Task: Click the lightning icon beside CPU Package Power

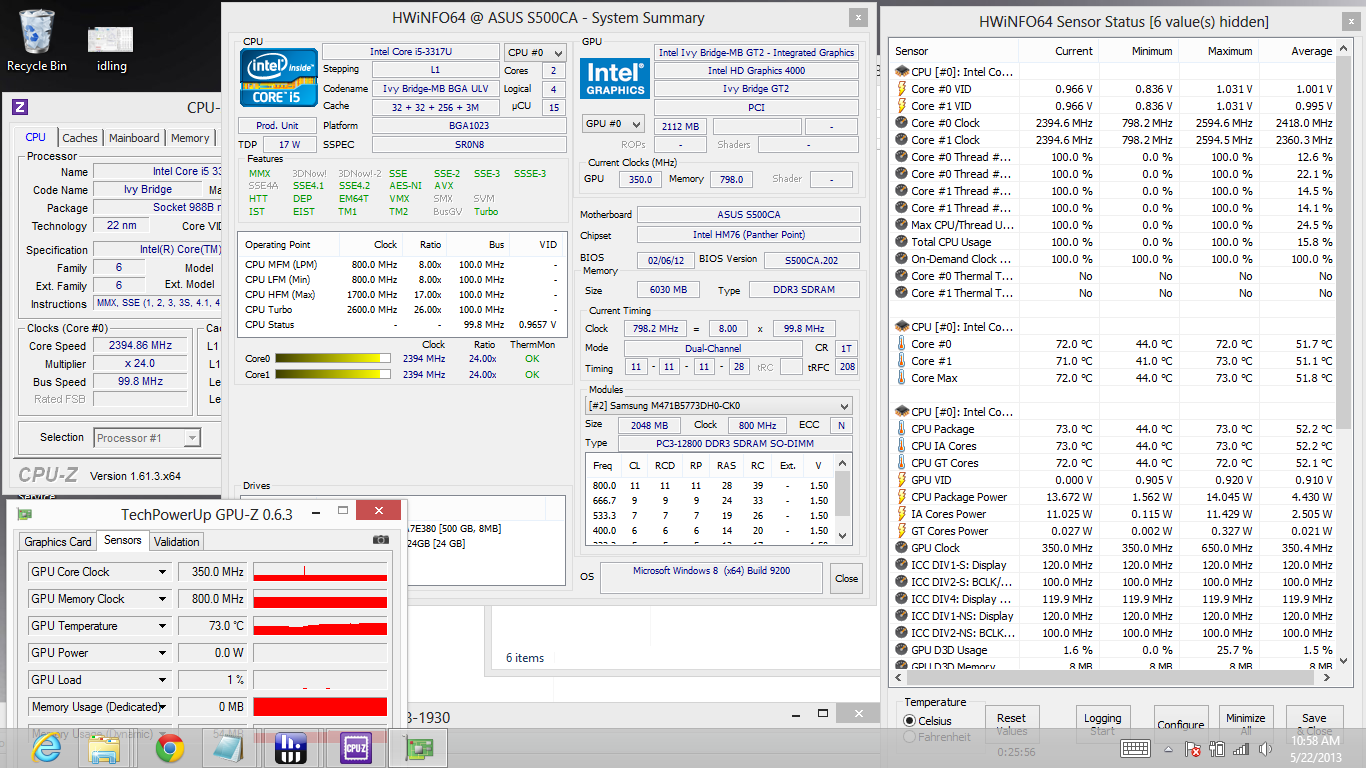Action: point(901,497)
